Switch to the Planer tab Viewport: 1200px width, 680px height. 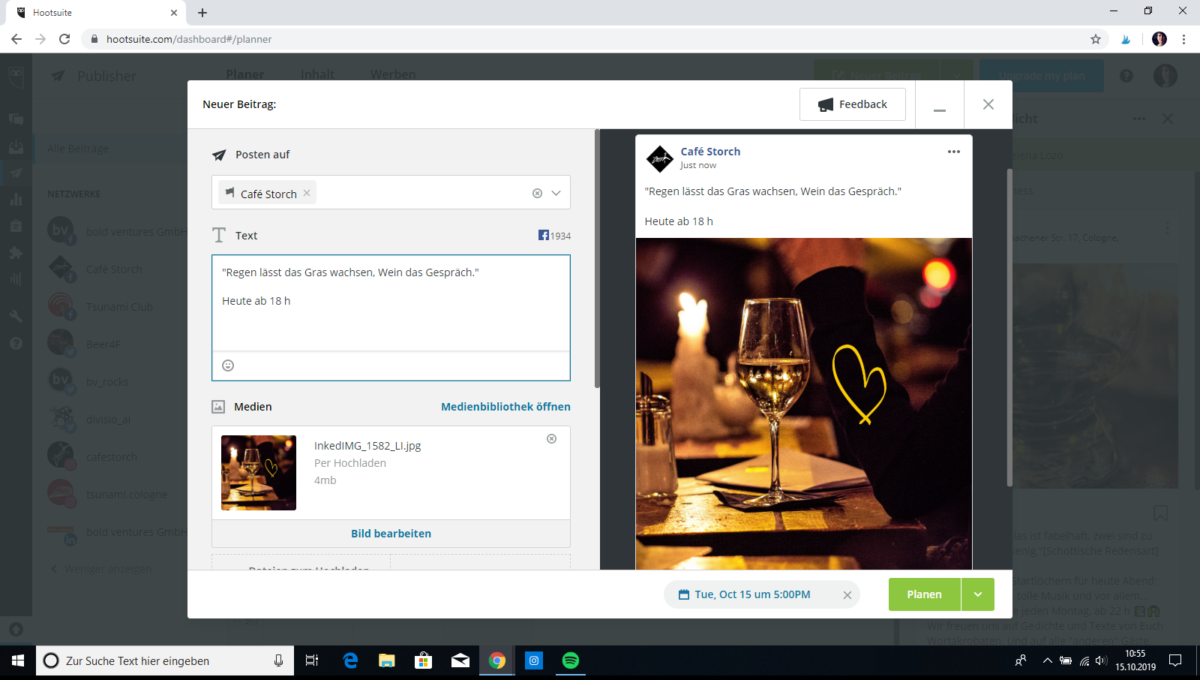[245, 74]
